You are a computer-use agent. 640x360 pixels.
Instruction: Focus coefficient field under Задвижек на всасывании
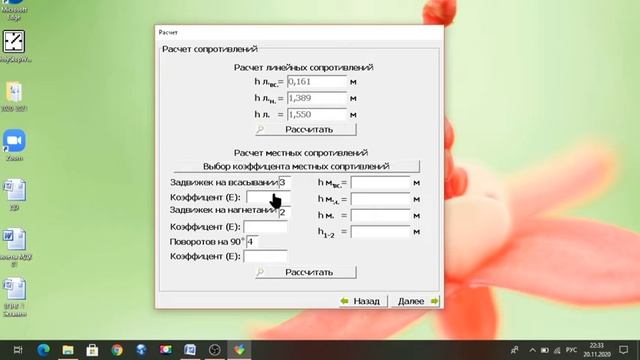[x=268, y=198]
